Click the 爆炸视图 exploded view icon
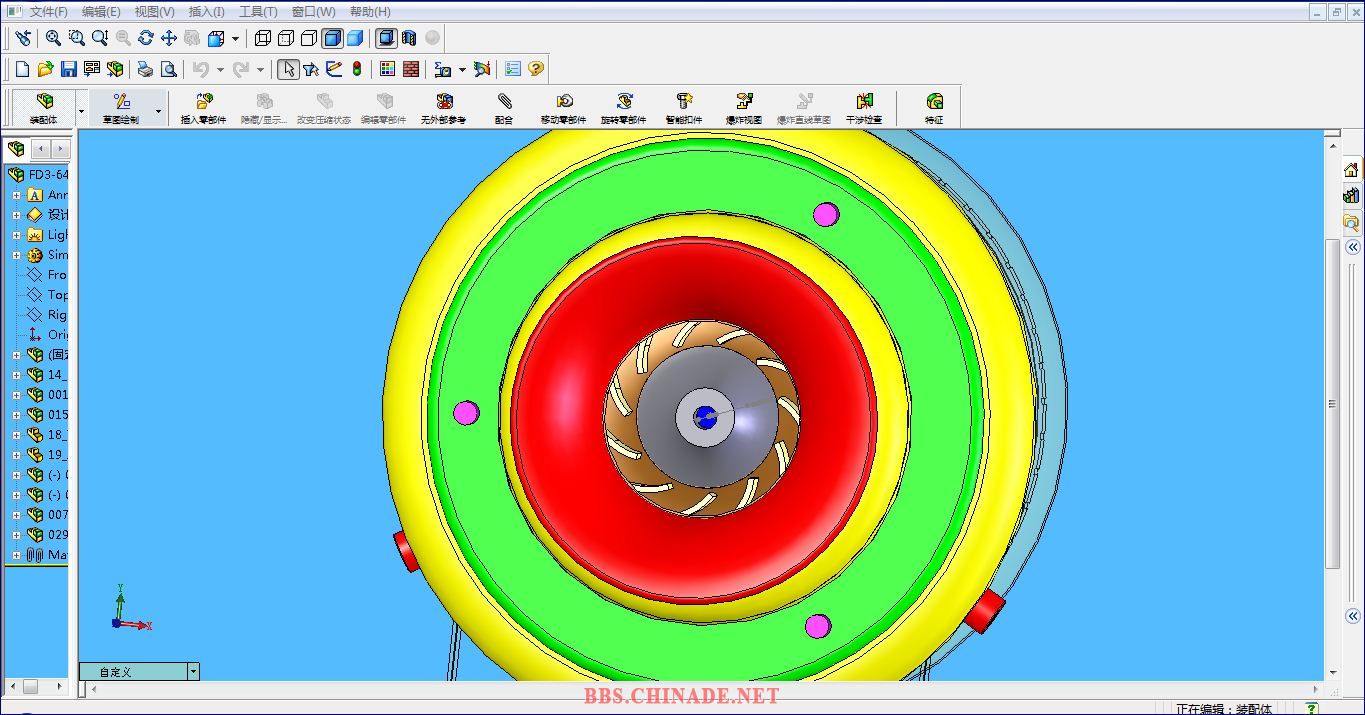This screenshot has height=715, width=1365. pyautogui.click(x=744, y=108)
